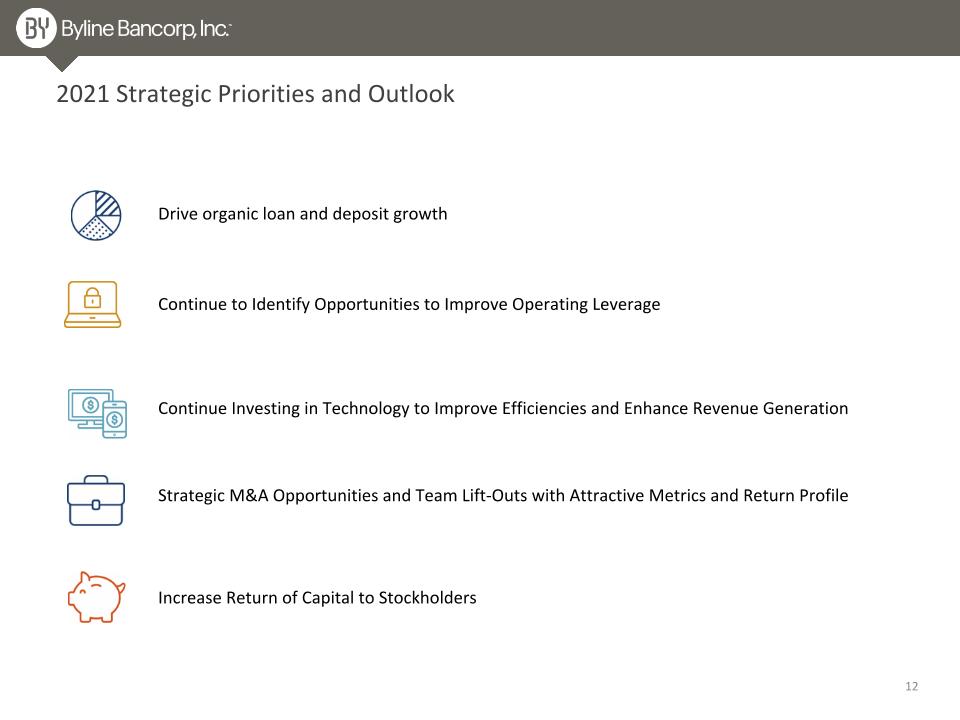Click the monitor and phone dollar icon
The width and height of the screenshot is (960, 720).
(97, 413)
